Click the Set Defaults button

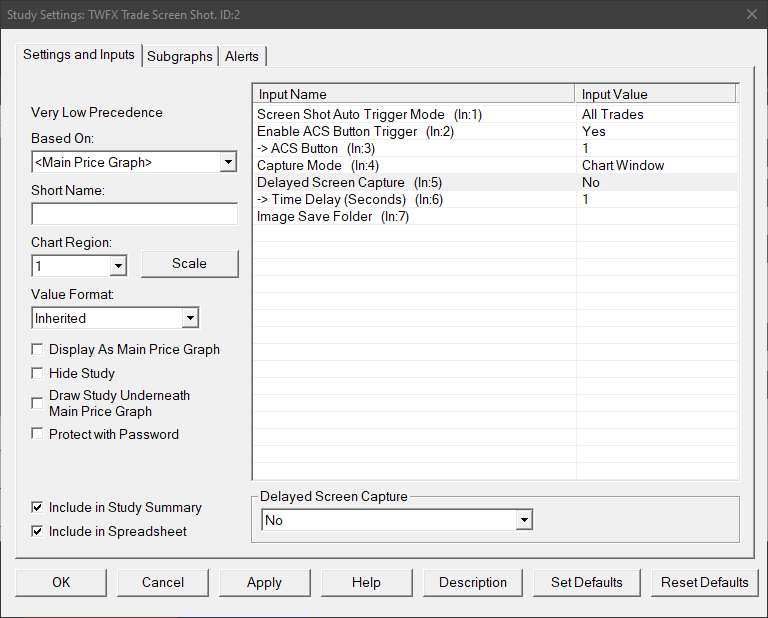pos(586,582)
